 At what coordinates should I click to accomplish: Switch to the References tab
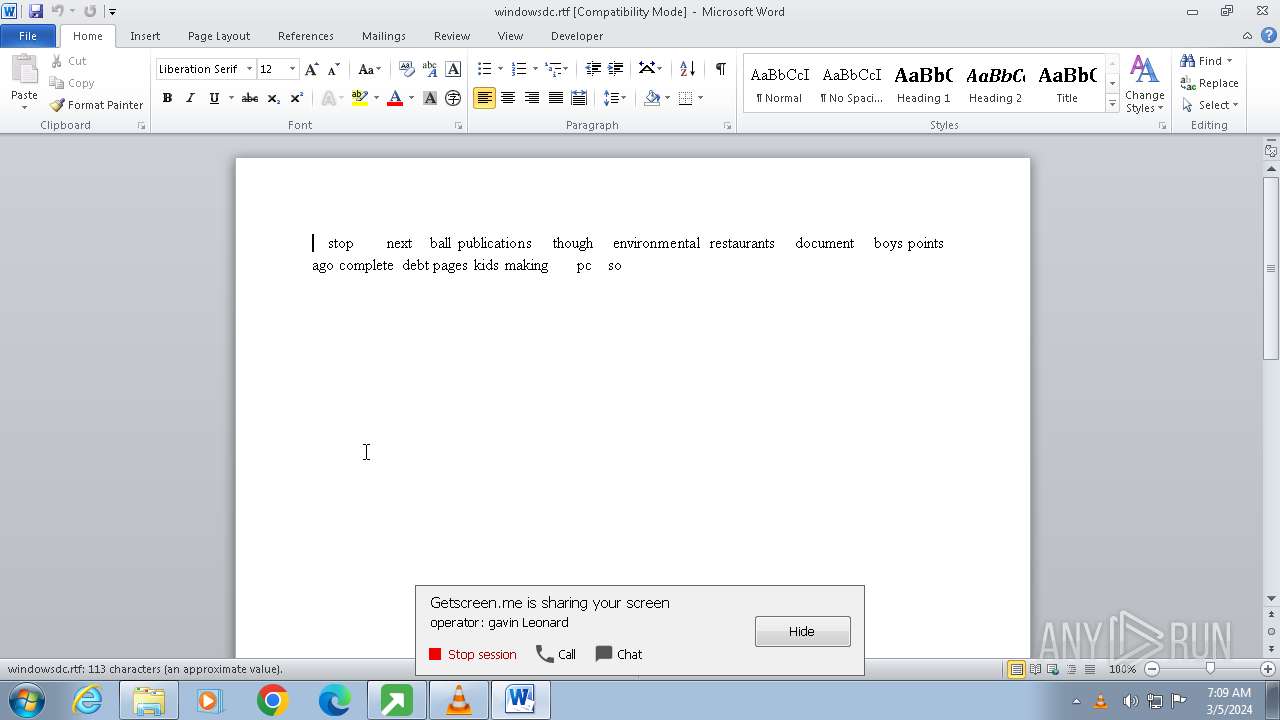click(x=306, y=36)
